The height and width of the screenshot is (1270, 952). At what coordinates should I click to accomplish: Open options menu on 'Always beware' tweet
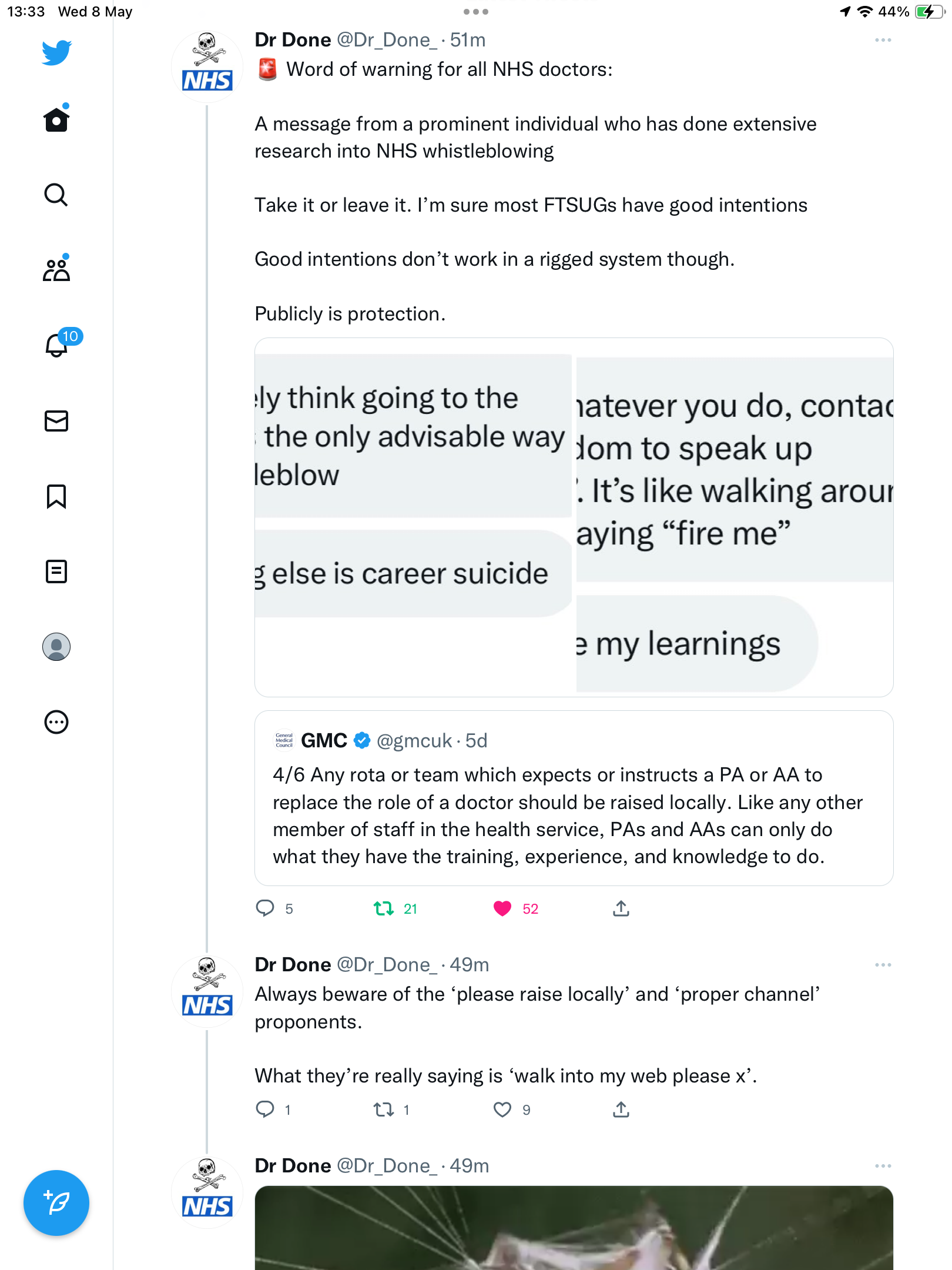pyautogui.click(x=883, y=965)
